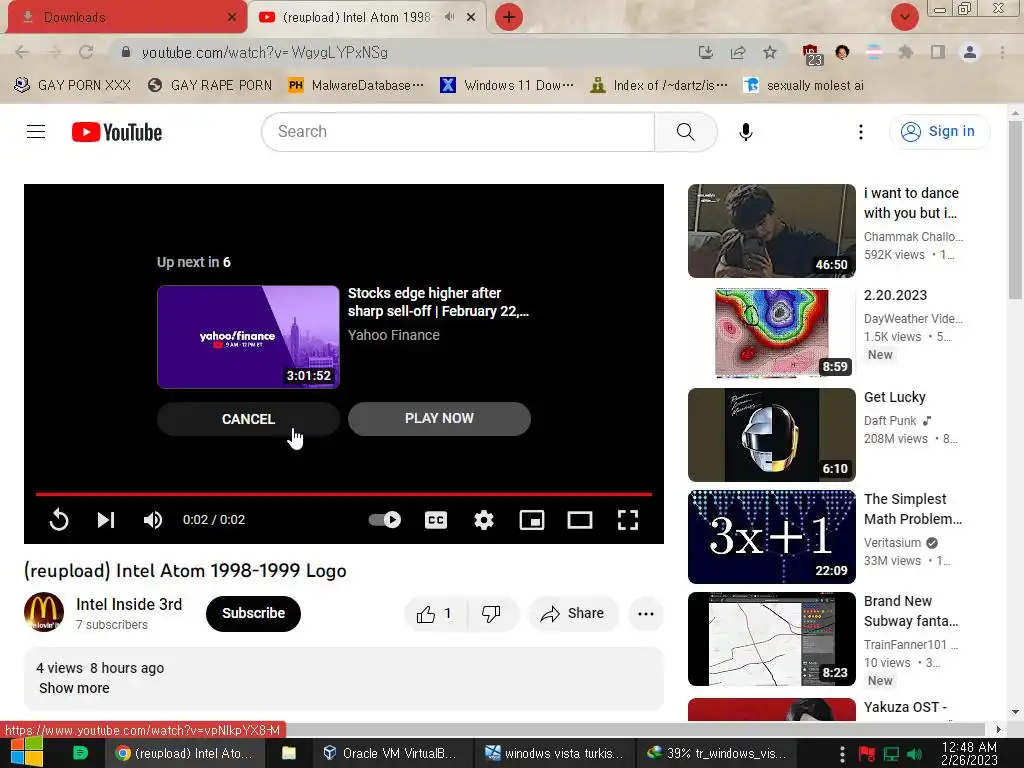Image resolution: width=1024 pixels, height=768 pixels.
Task: Open the Index of /~dartz bookmark
Action: [x=658, y=85]
